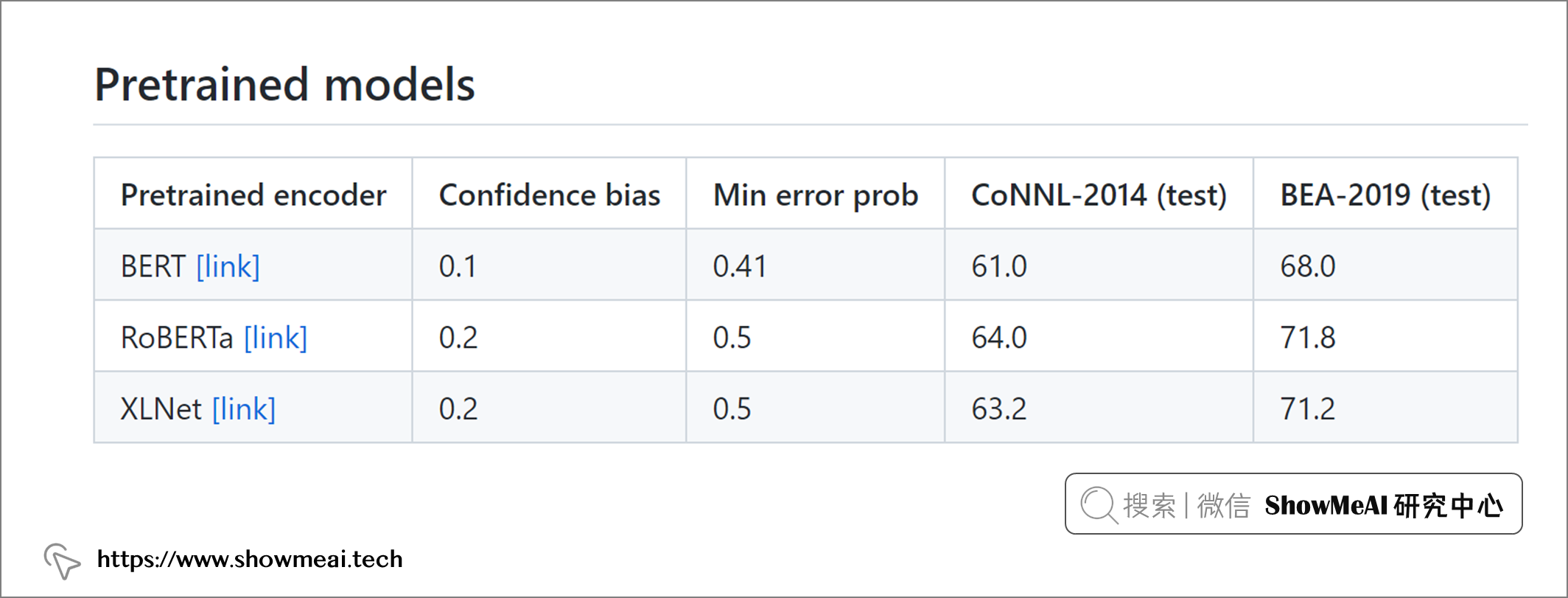The image size is (1568, 598).
Task: Open the BERT model link
Action: [228, 266]
